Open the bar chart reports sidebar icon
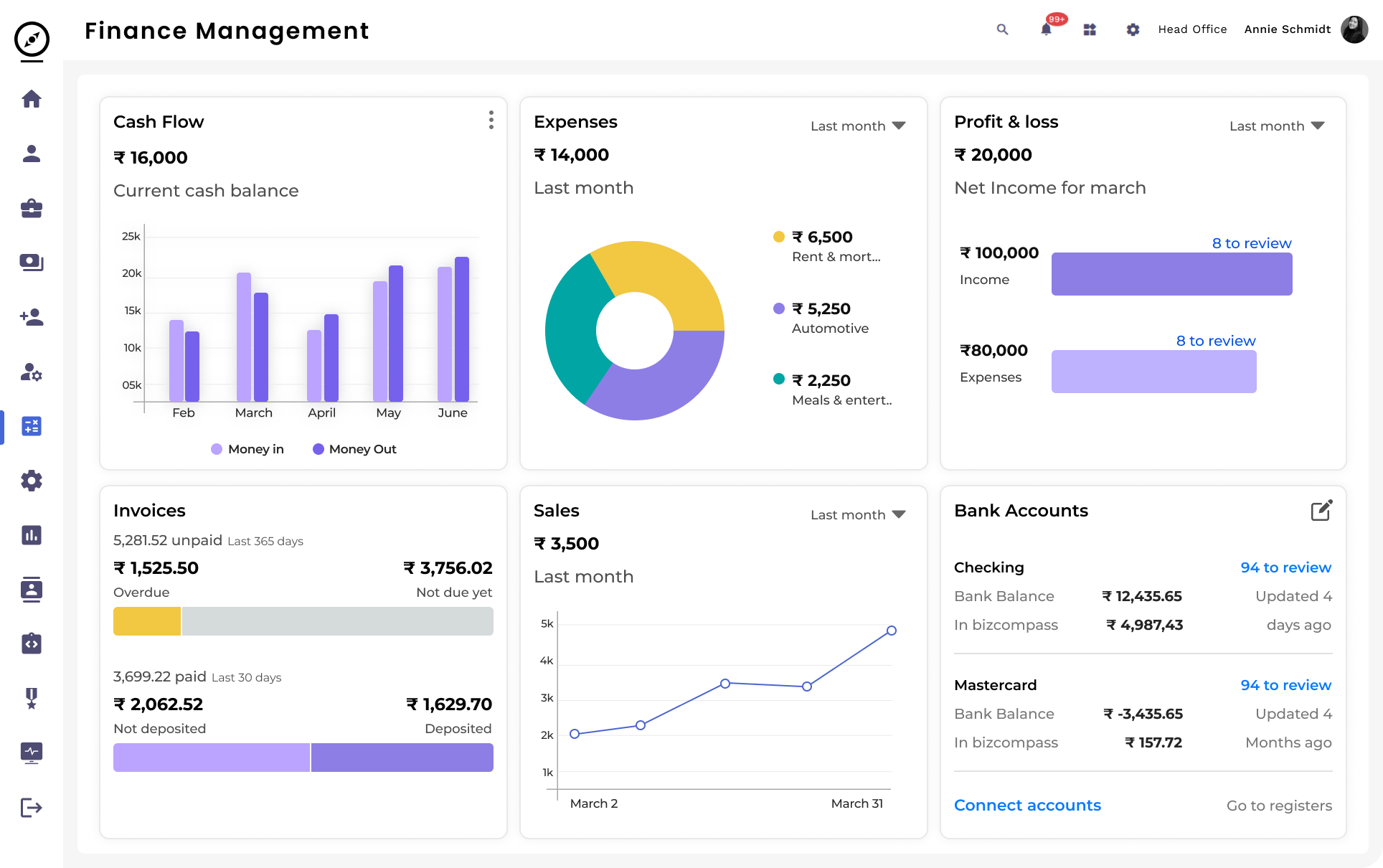The width and height of the screenshot is (1383, 868). point(32,535)
